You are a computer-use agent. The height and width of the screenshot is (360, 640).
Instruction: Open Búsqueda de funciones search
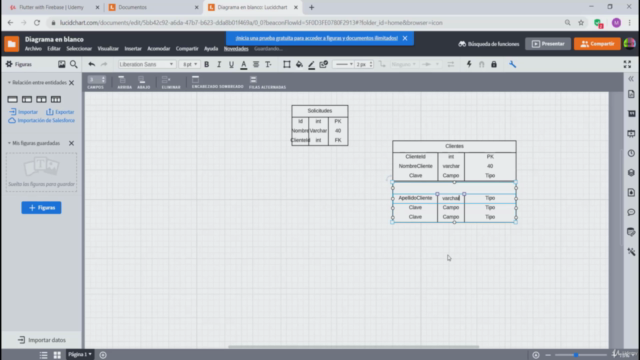489,44
